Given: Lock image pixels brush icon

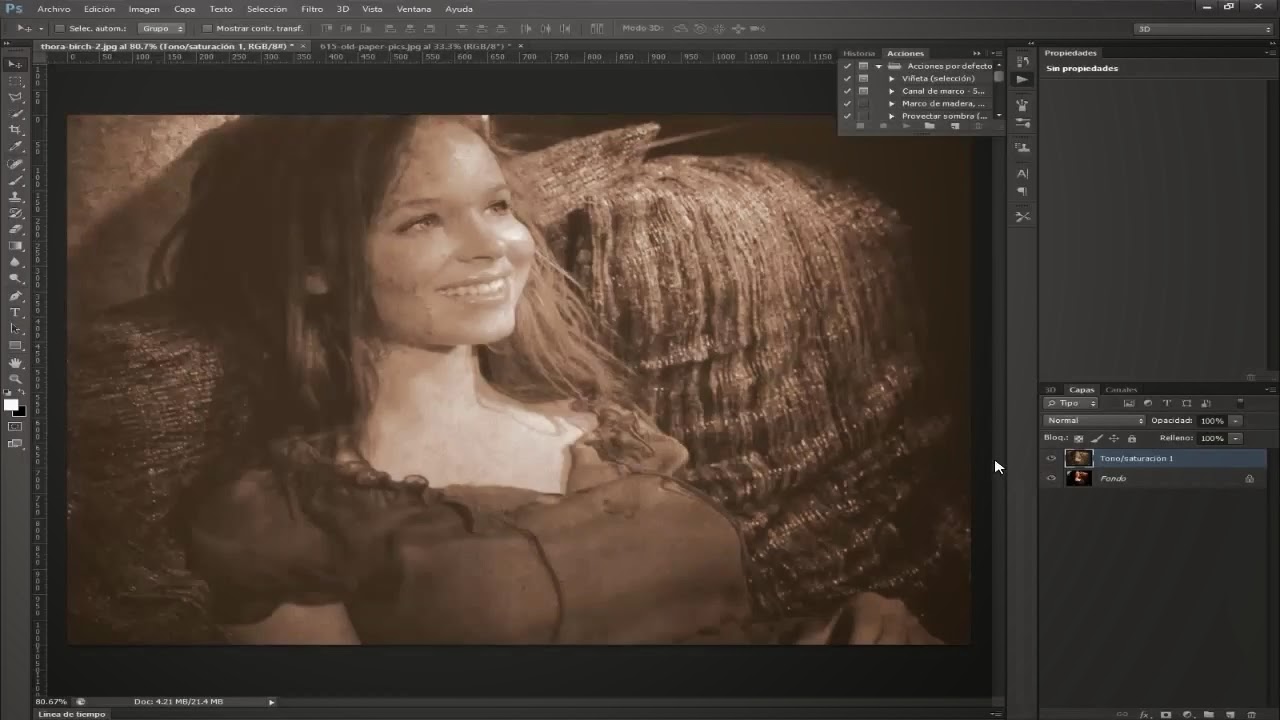Looking at the screenshot, I should (1097, 439).
